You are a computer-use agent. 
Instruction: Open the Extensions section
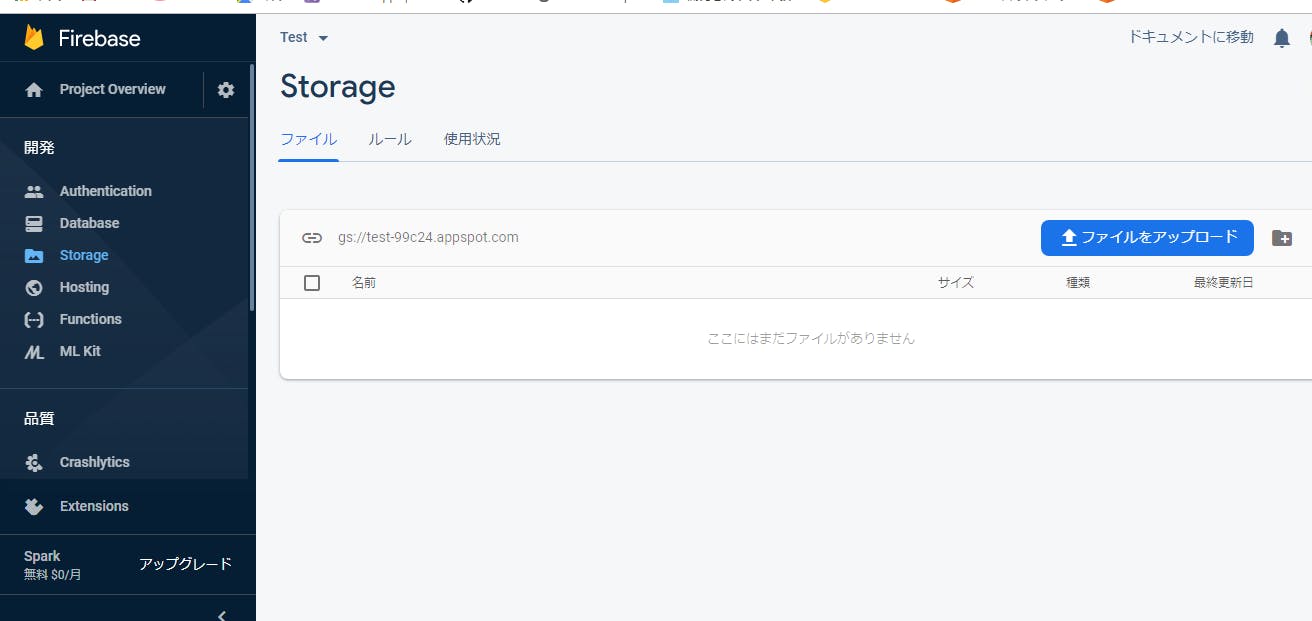[95, 505]
